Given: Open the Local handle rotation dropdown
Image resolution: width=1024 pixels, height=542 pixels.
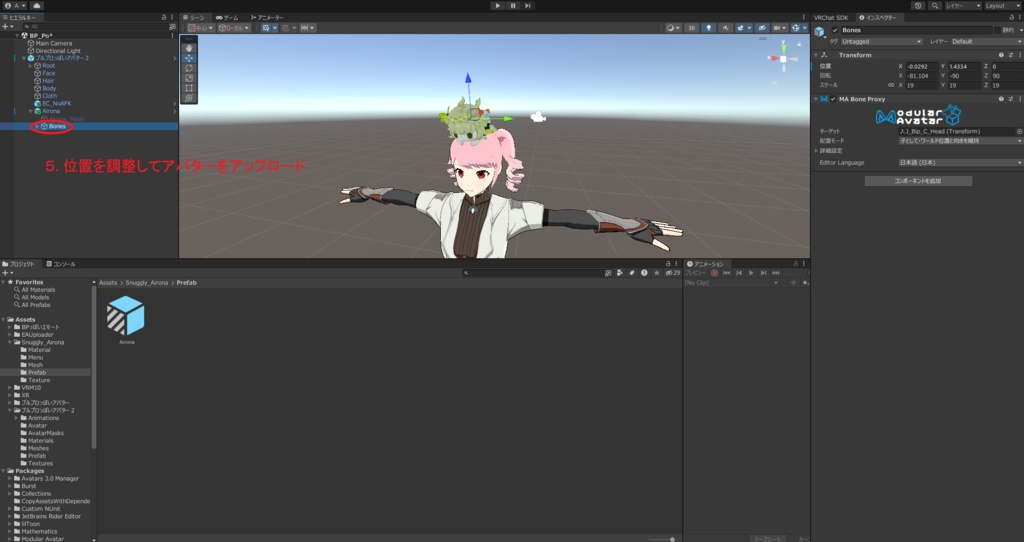Looking at the screenshot, I should pos(234,28).
